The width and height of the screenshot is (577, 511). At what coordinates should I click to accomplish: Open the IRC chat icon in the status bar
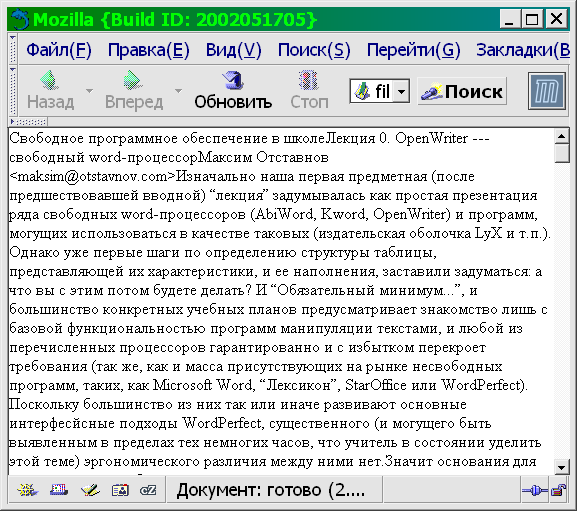(x=148, y=490)
